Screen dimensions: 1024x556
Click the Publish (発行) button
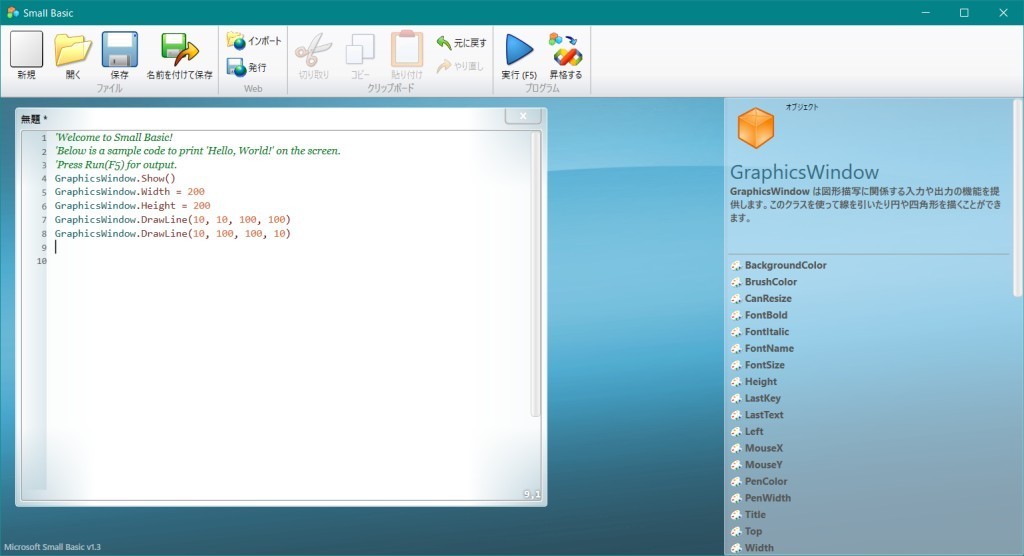[247, 67]
